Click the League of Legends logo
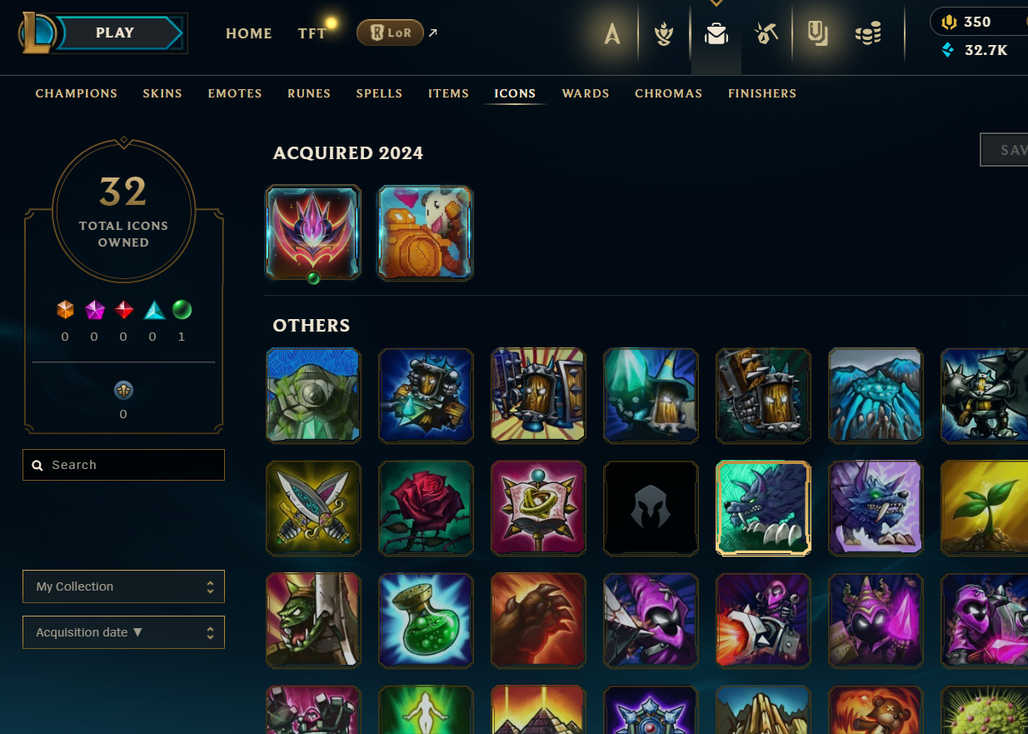1028x734 pixels. coord(35,32)
